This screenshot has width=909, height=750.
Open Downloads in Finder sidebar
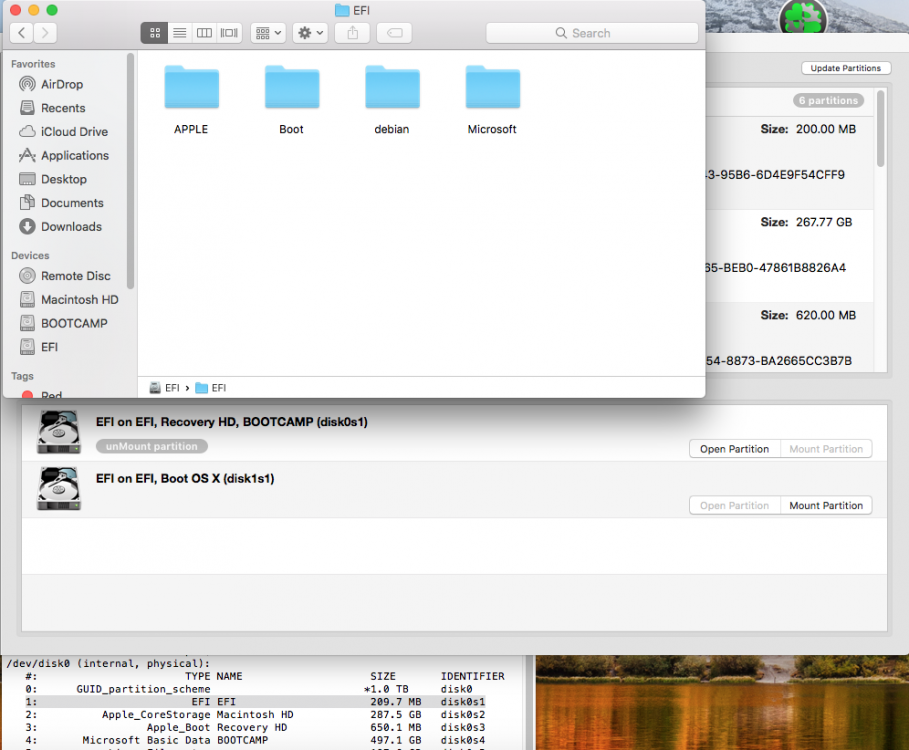coord(71,227)
